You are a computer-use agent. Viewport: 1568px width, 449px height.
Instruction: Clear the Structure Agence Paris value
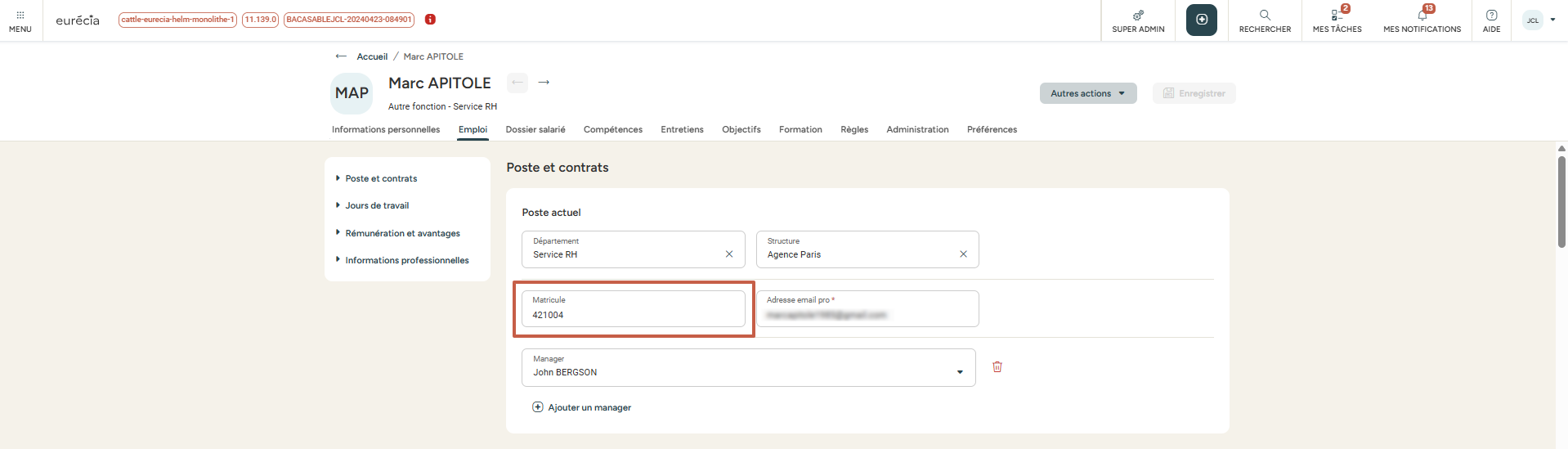(x=963, y=254)
